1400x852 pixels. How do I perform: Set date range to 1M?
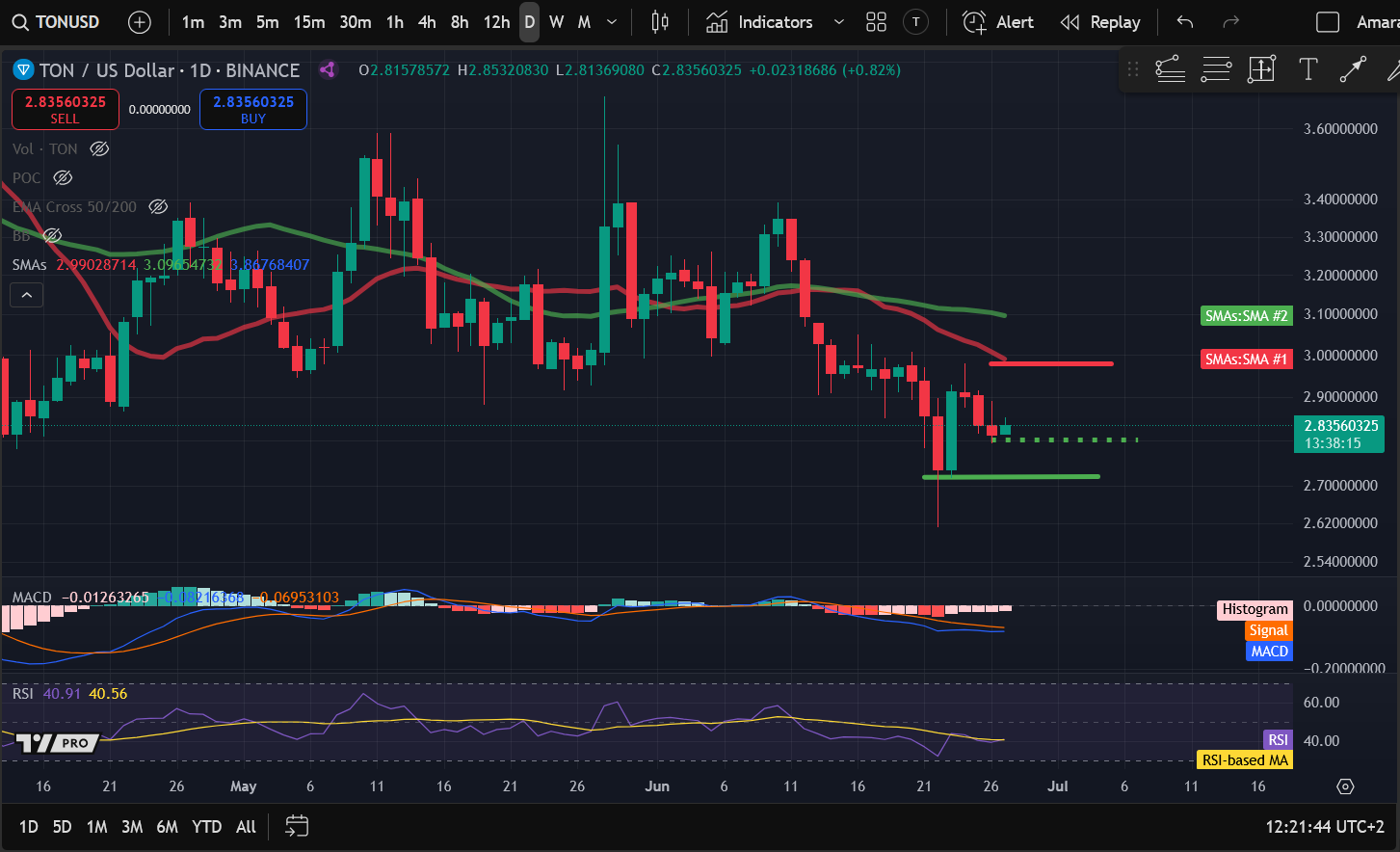[x=96, y=827]
